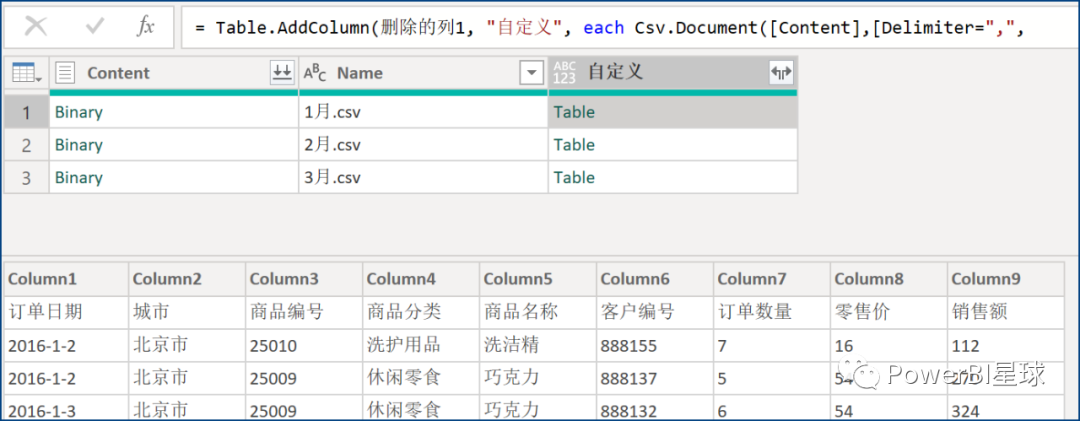
Task: Click the Column1 preview header
Action: [x=66, y=279]
